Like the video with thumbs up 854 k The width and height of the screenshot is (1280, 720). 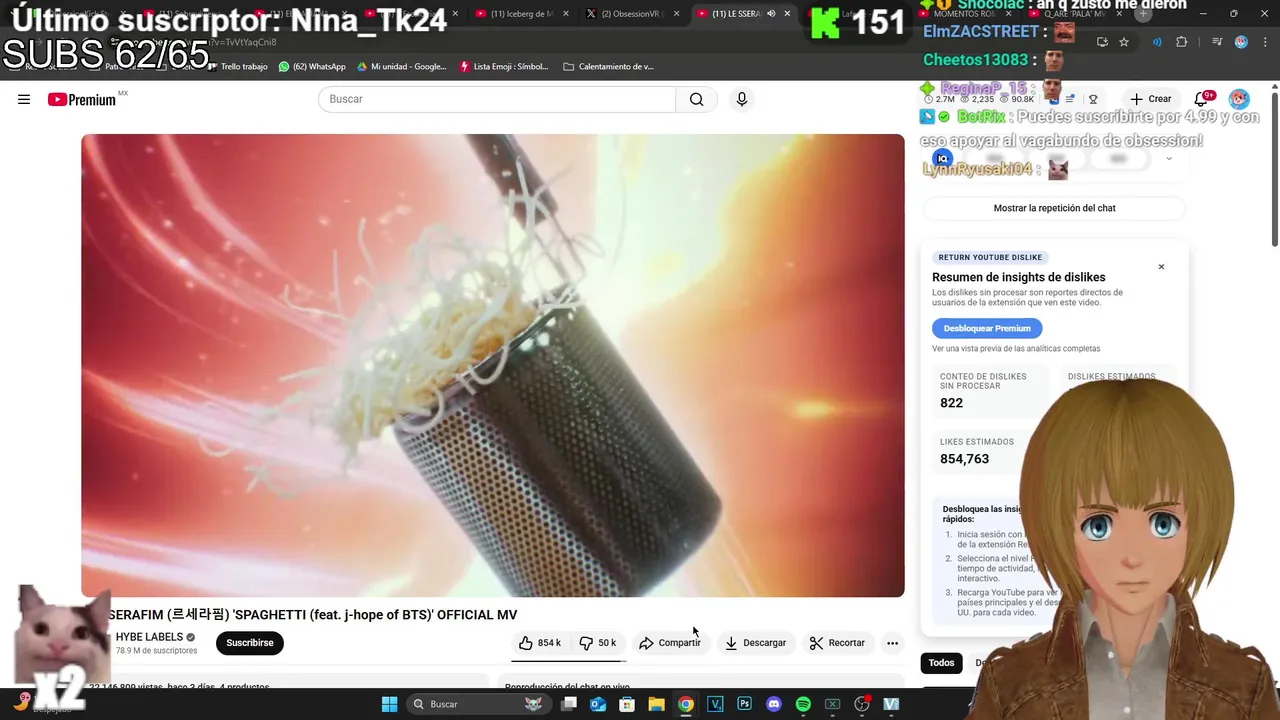coord(540,643)
